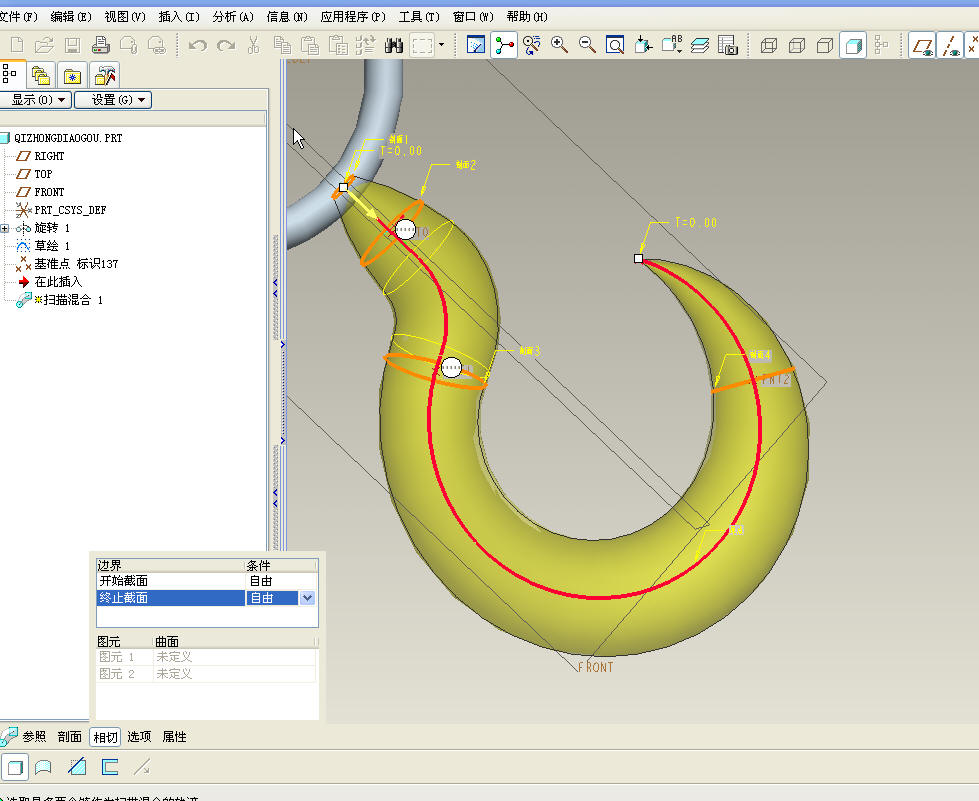
Task: Select QIZHONGDIAOGOU.PRT in model tree
Action: click(68, 138)
